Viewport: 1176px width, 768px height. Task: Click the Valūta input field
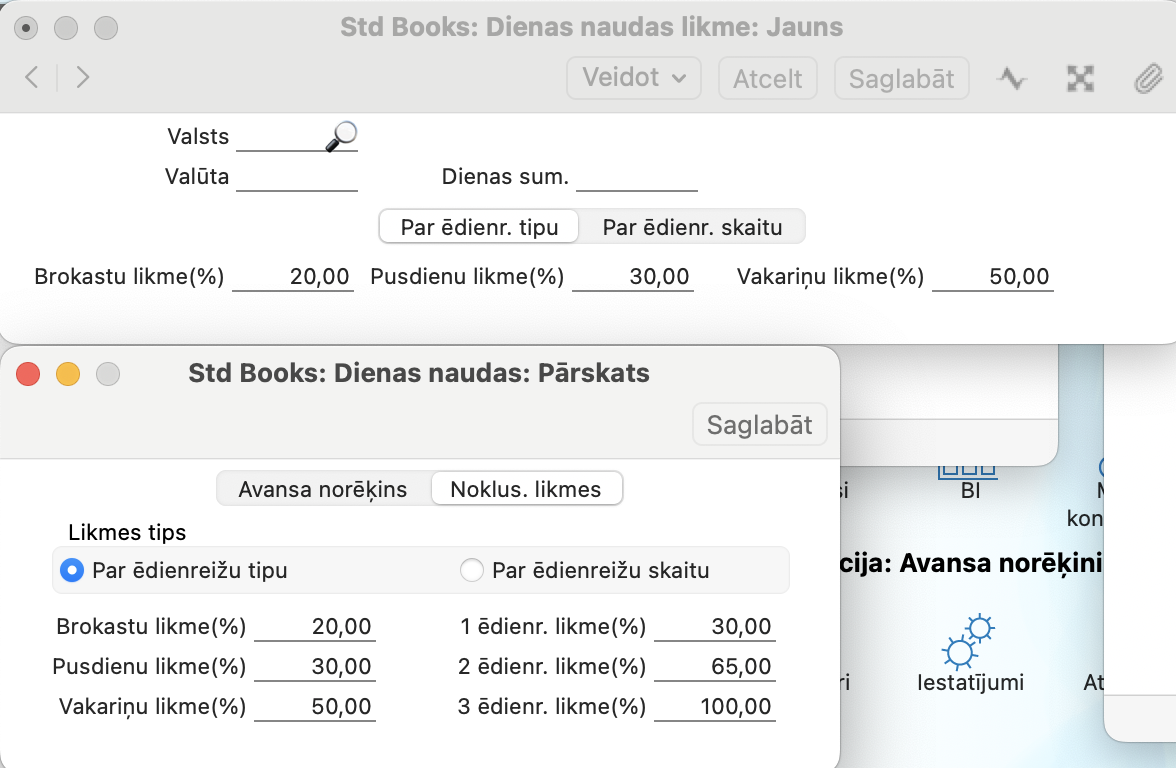(x=297, y=177)
